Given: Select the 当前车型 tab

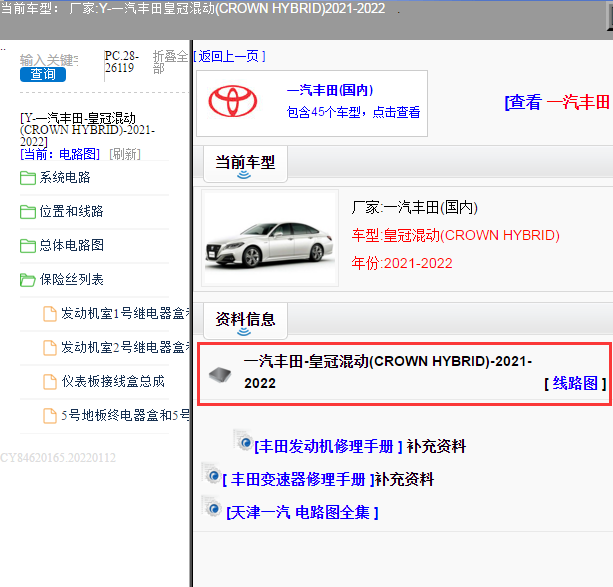Looking at the screenshot, I should (x=246, y=164).
